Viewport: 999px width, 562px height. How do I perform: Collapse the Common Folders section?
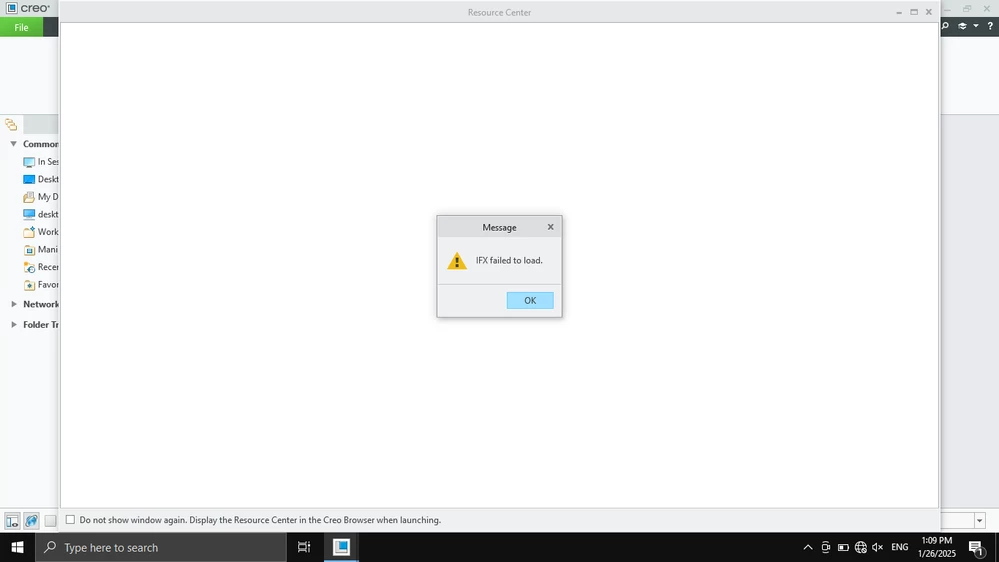[13, 144]
